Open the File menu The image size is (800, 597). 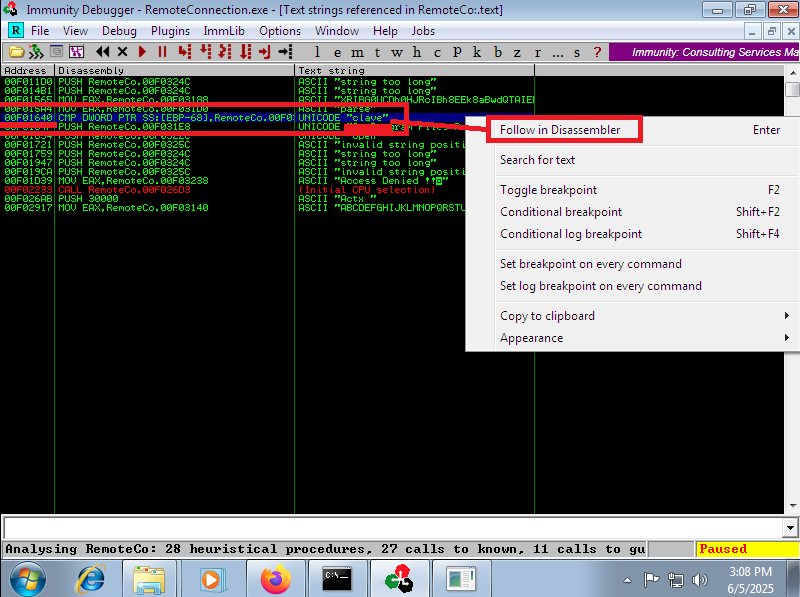[x=40, y=31]
